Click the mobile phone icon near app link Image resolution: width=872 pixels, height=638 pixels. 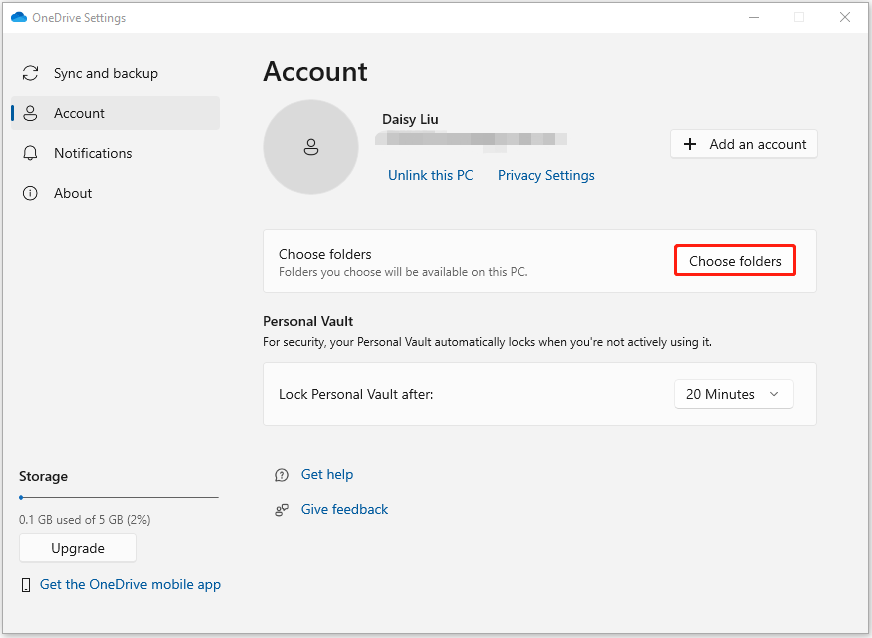[26, 585]
